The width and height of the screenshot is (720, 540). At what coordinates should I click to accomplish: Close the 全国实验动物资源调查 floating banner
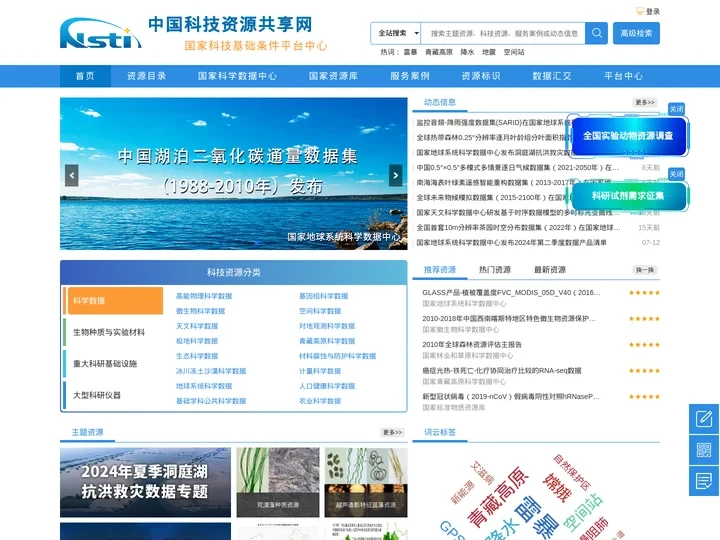(676, 109)
